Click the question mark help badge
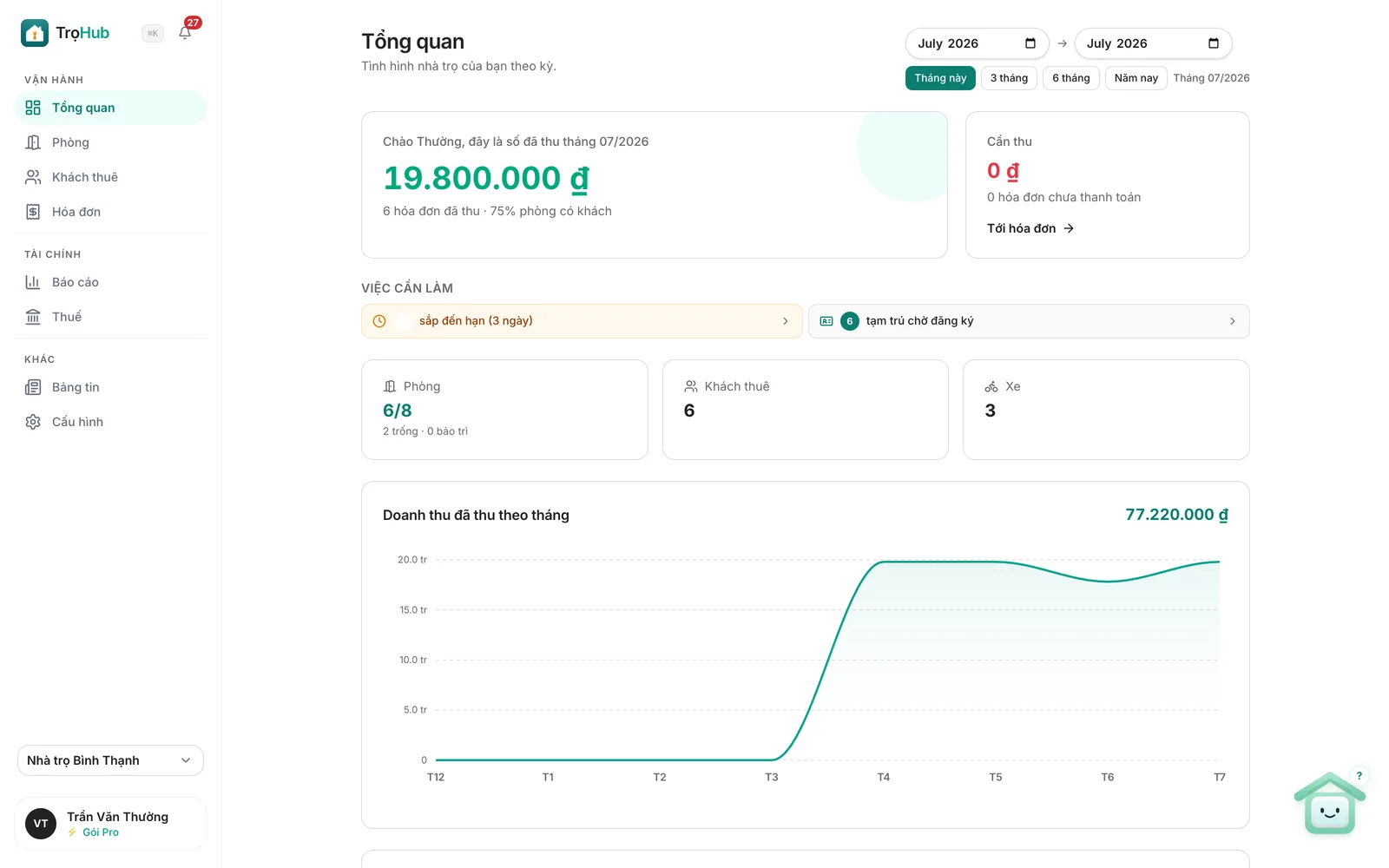Viewport: 1389px width, 868px height. click(1359, 776)
